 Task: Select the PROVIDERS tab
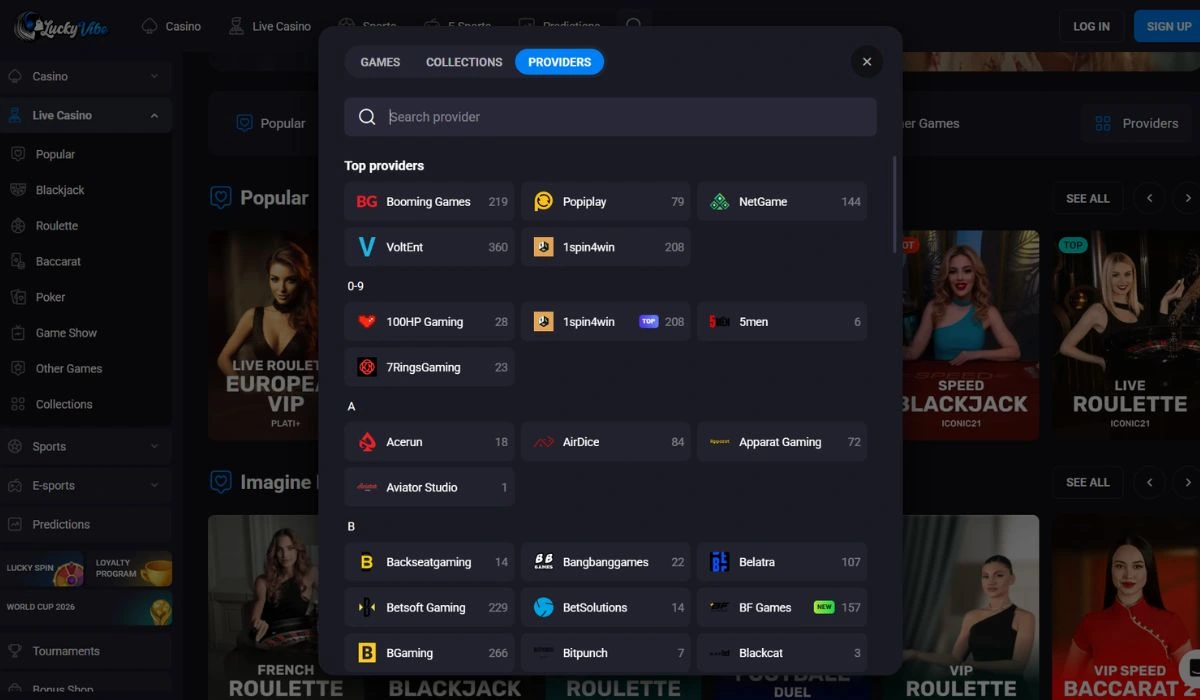click(x=559, y=62)
